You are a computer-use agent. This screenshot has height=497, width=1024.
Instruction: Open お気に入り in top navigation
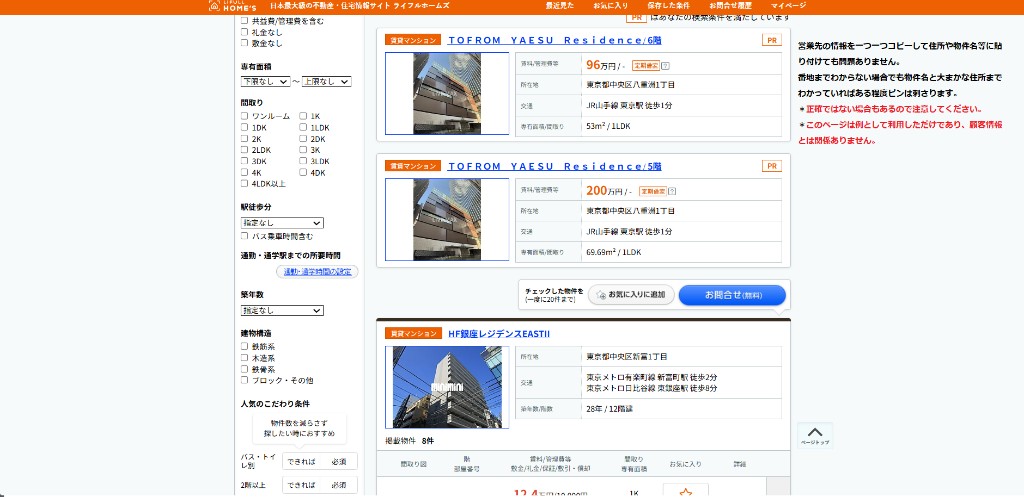611,6
